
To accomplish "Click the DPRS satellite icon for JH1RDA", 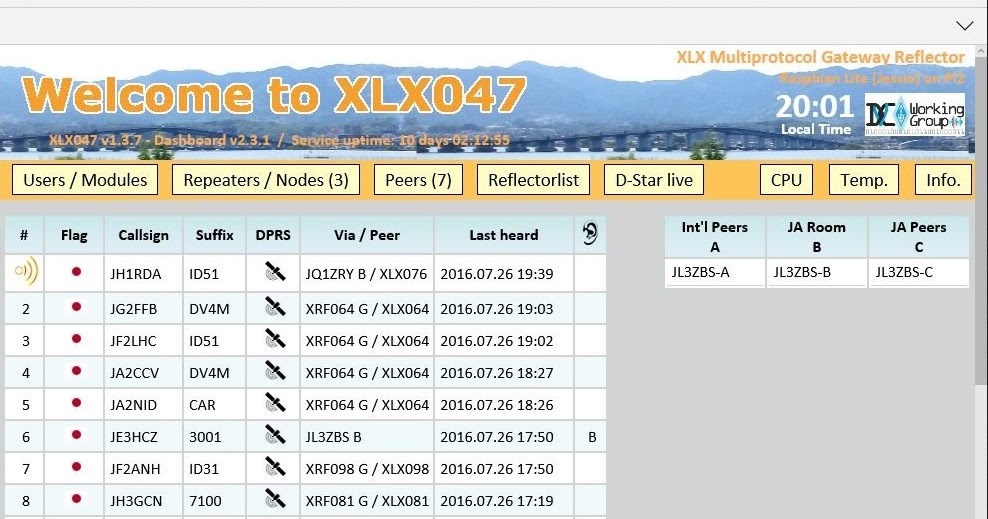I will coord(274,272).
